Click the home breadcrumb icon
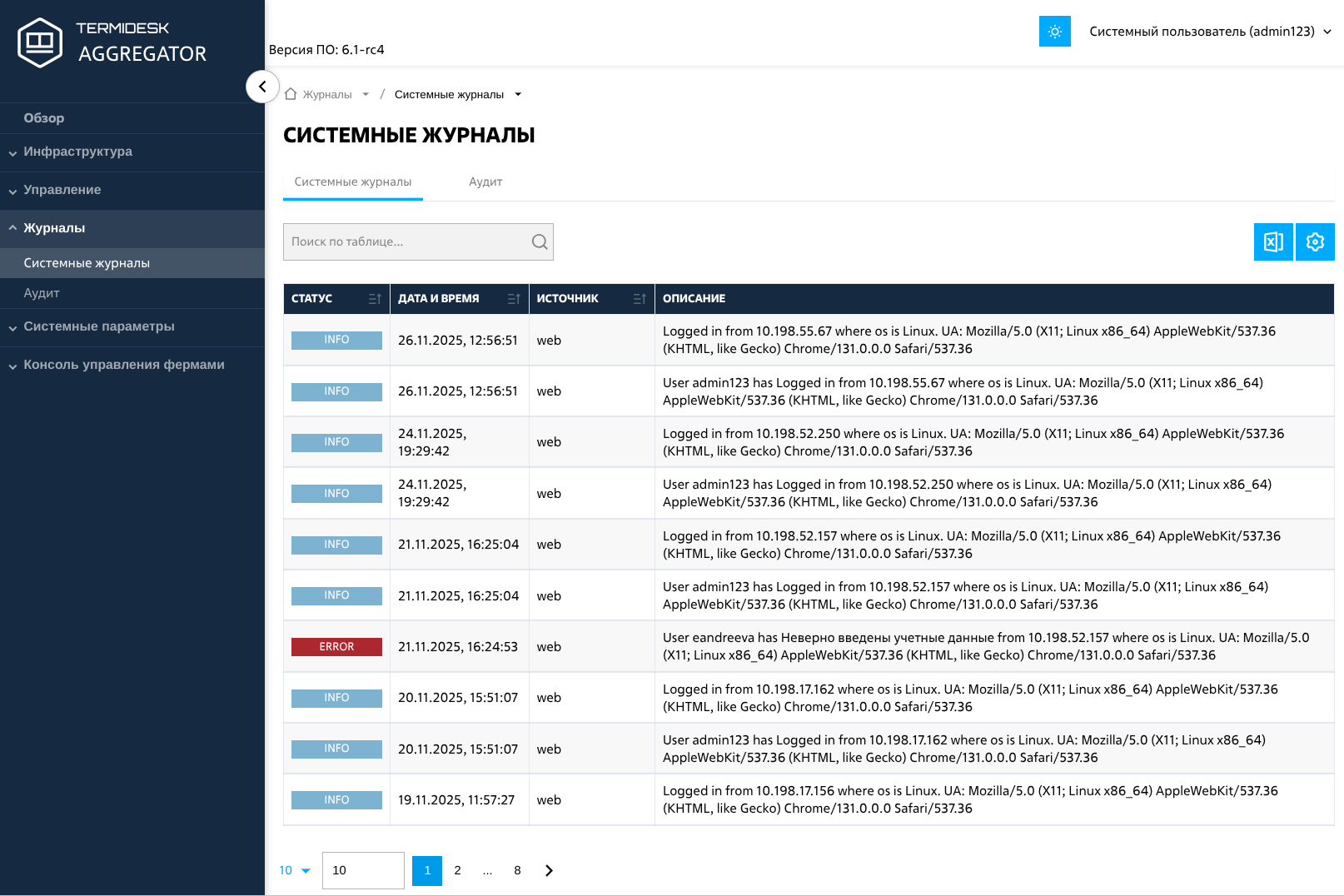The image size is (1344, 896). pyautogui.click(x=291, y=95)
